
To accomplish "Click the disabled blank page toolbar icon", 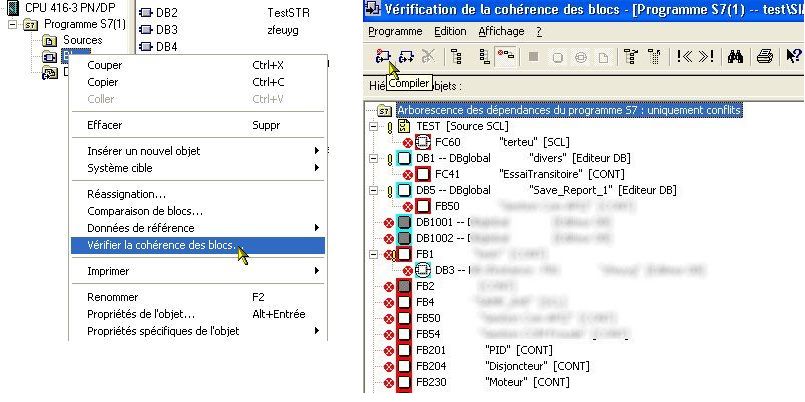I will (604, 57).
